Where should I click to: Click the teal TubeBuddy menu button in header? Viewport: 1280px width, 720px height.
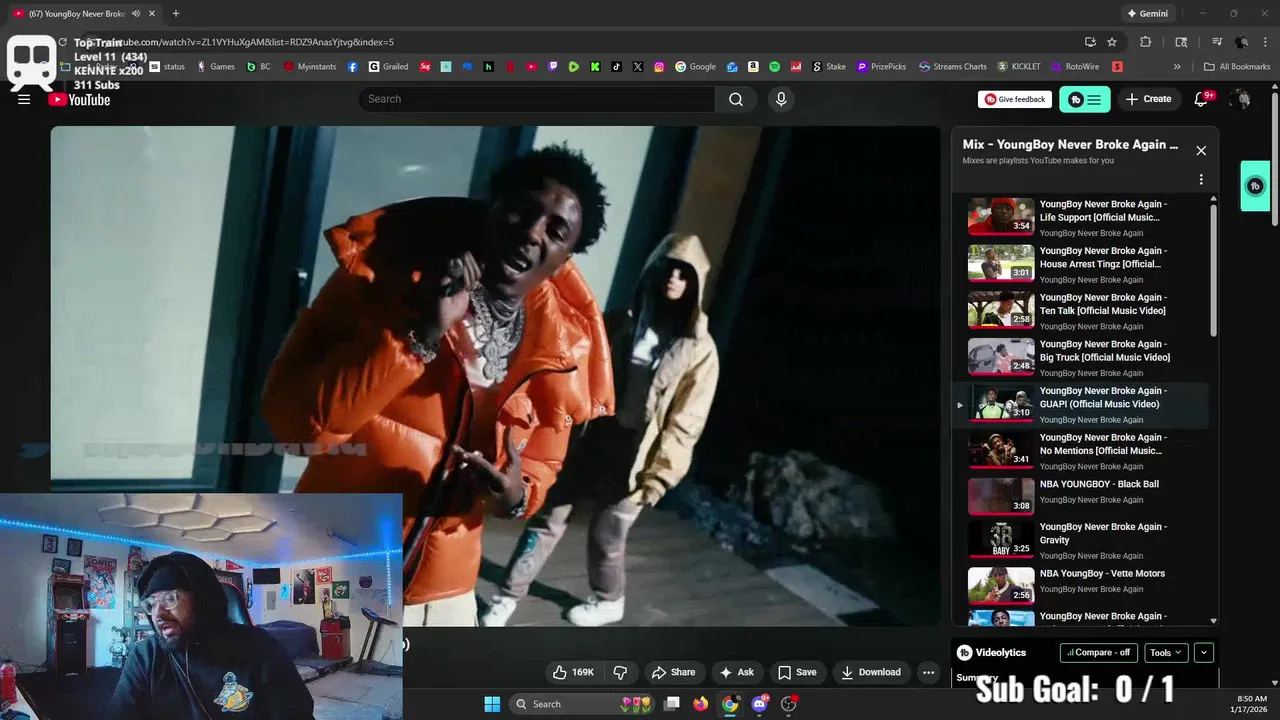coord(1085,99)
